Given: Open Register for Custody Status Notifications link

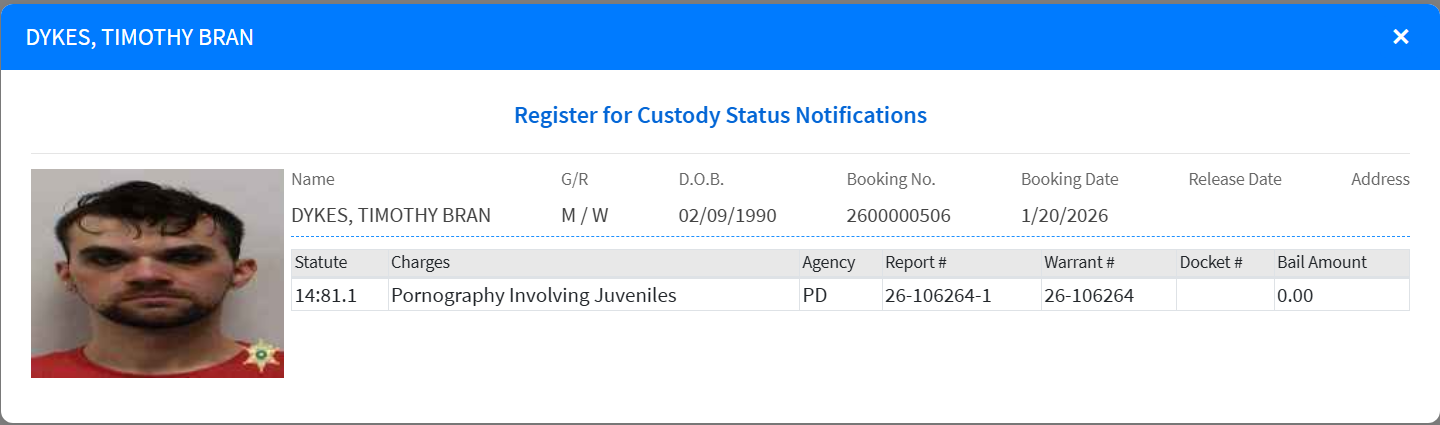Looking at the screenshot, I should click(x=720, y=115).
